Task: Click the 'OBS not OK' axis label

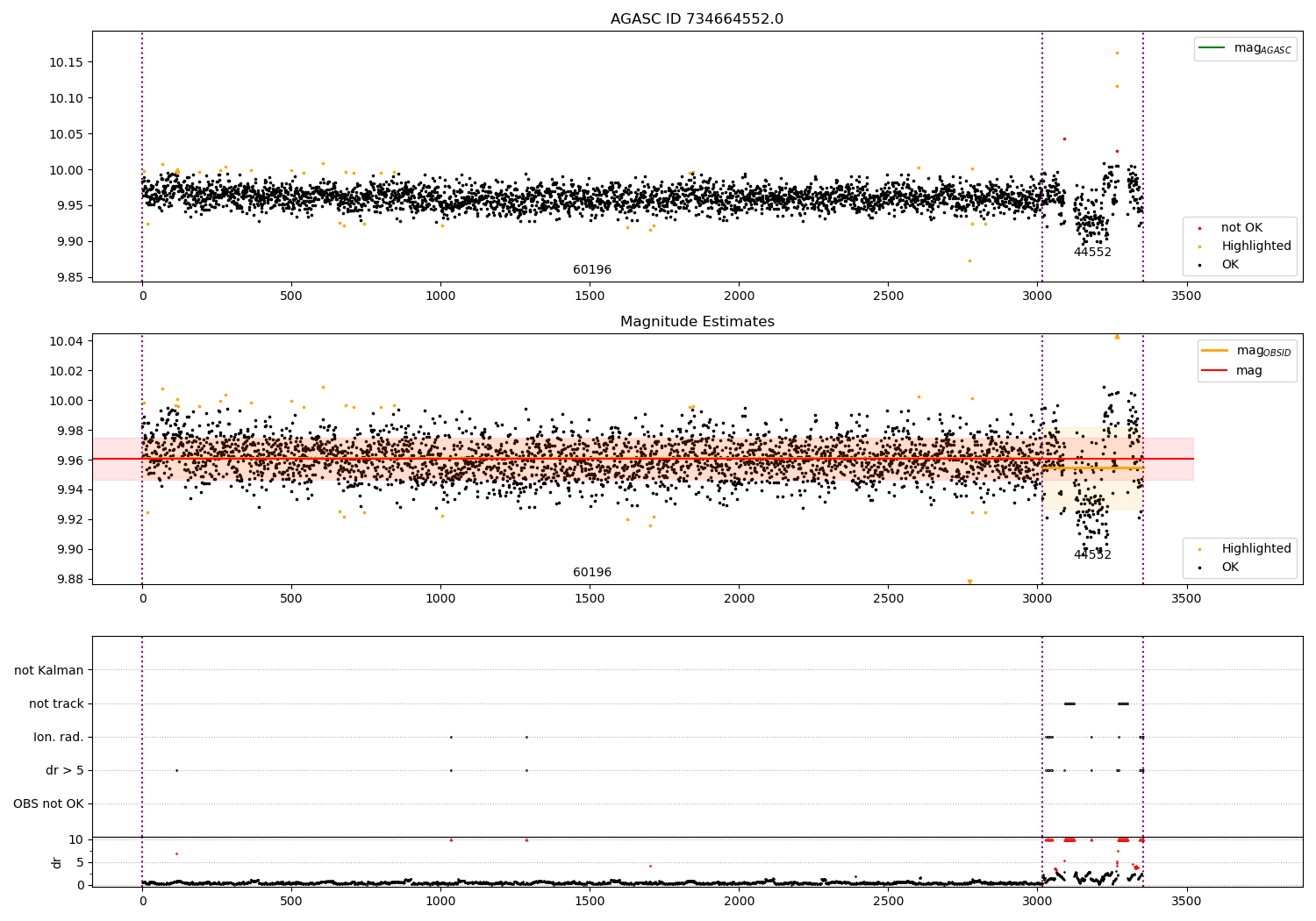Action: coord(49,803)
